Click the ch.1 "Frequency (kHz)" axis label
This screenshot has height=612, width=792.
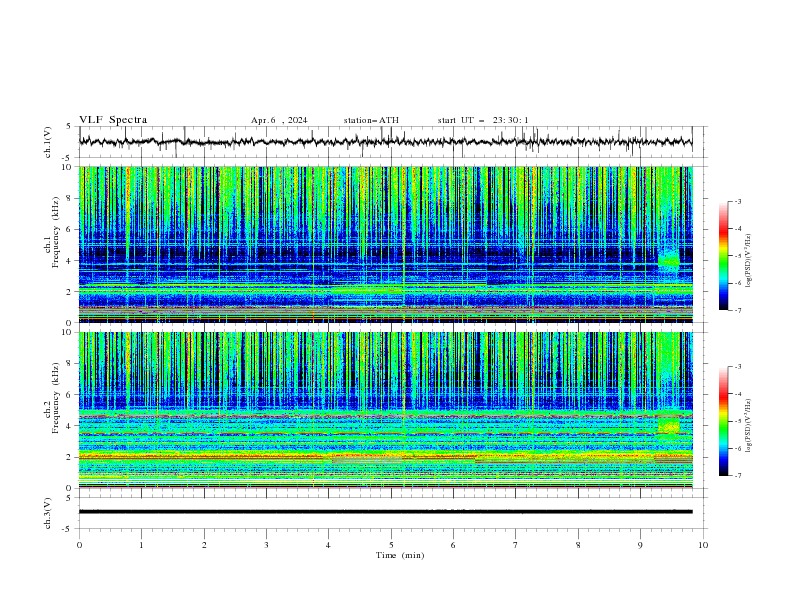point(55,233)
